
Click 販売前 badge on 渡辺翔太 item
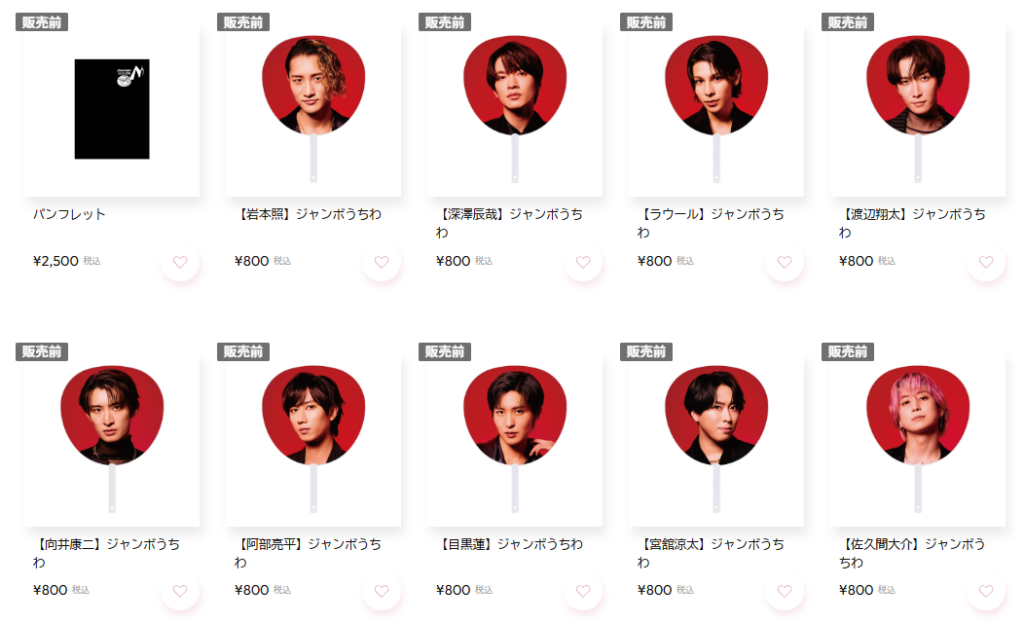click(x=848, y=22)
